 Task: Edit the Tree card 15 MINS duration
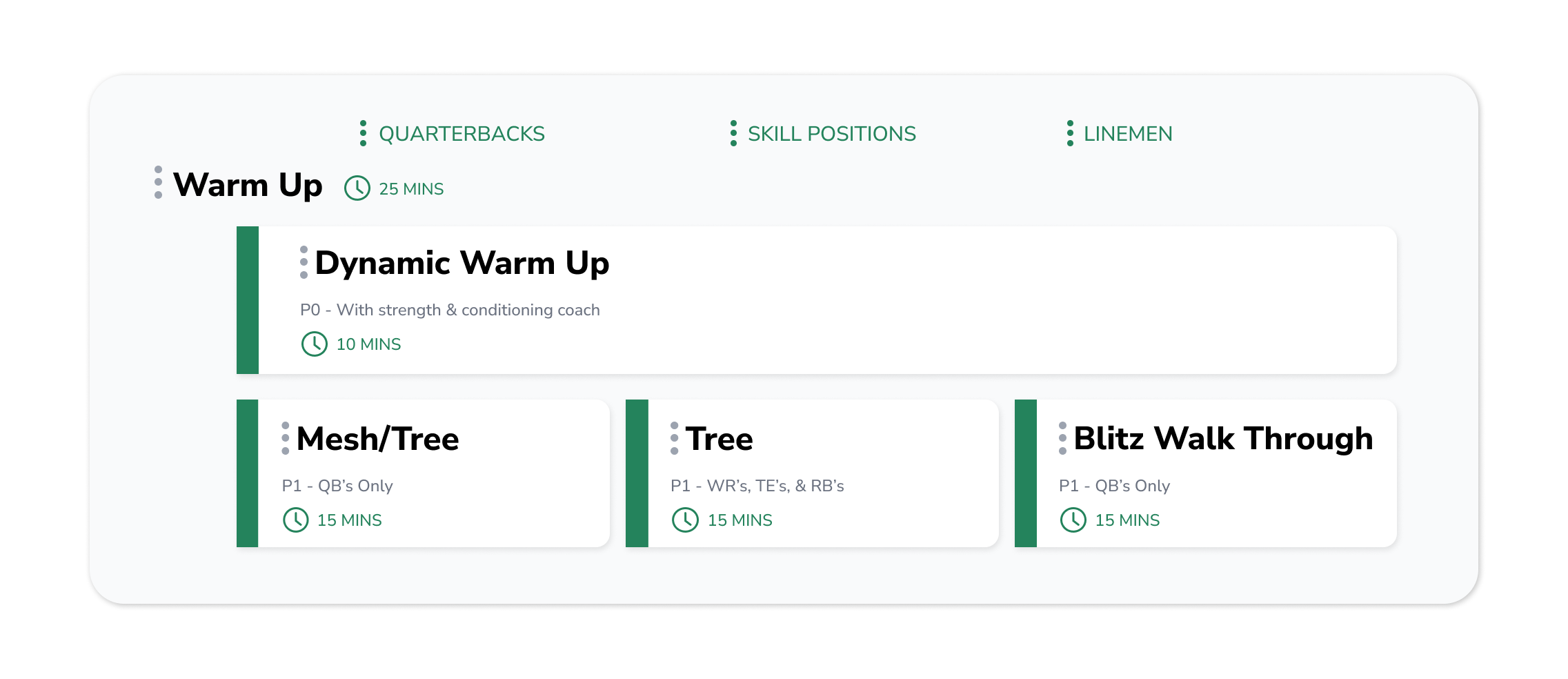click(740, 520)
